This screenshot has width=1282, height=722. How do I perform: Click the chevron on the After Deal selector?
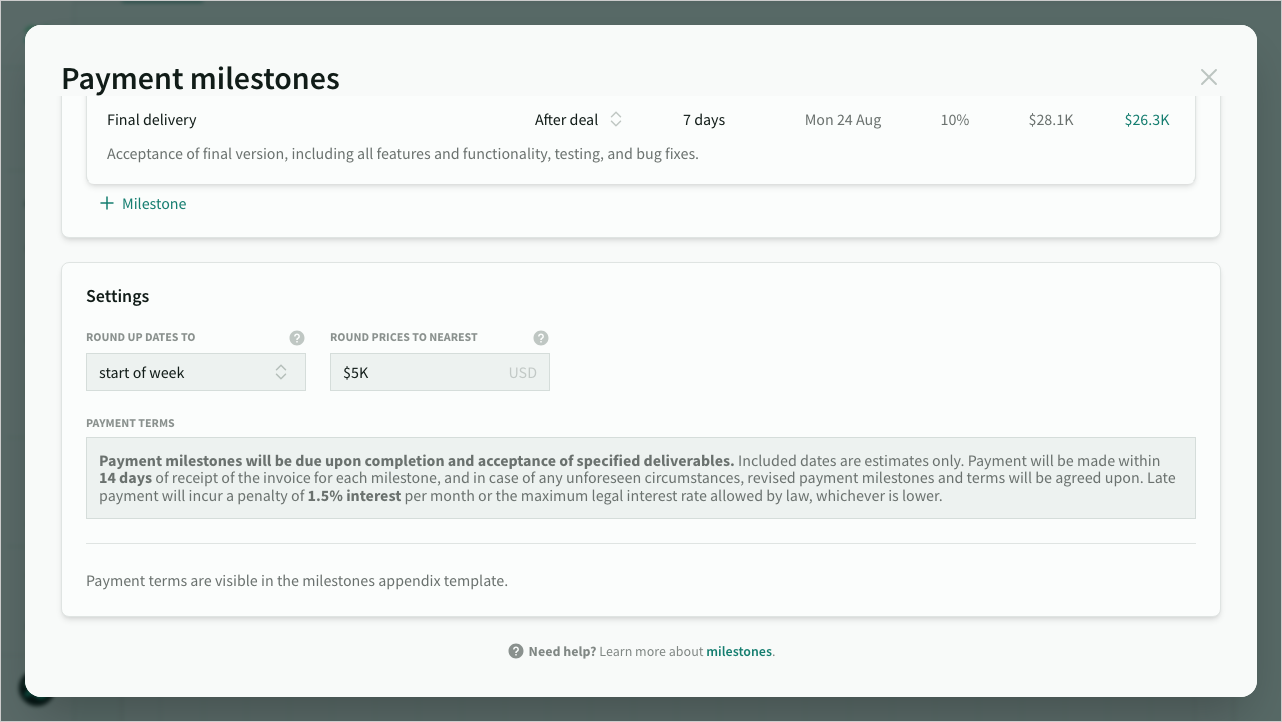616,119
